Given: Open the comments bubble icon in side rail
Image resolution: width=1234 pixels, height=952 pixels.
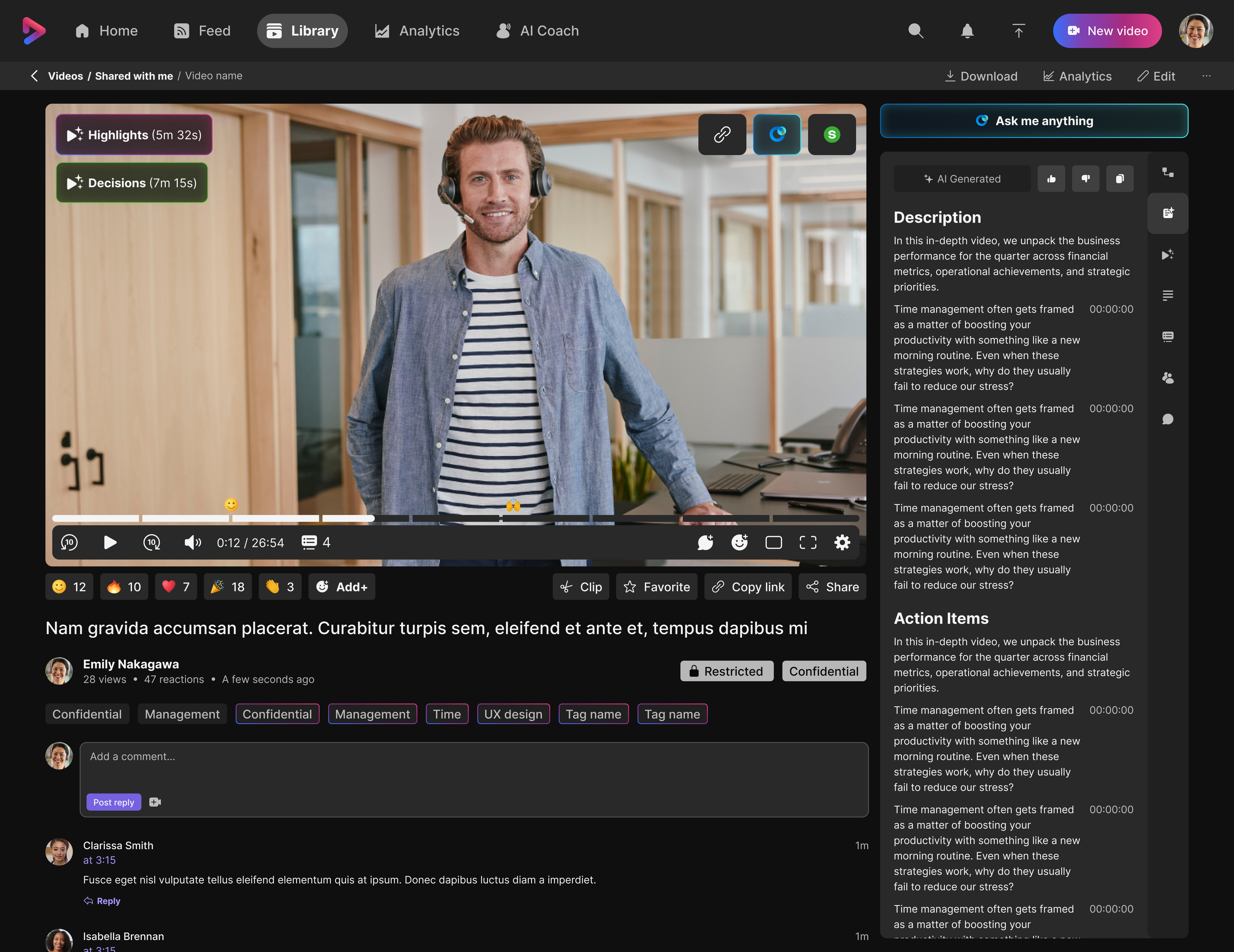Looking at the screenshot, I should 1168,419.
